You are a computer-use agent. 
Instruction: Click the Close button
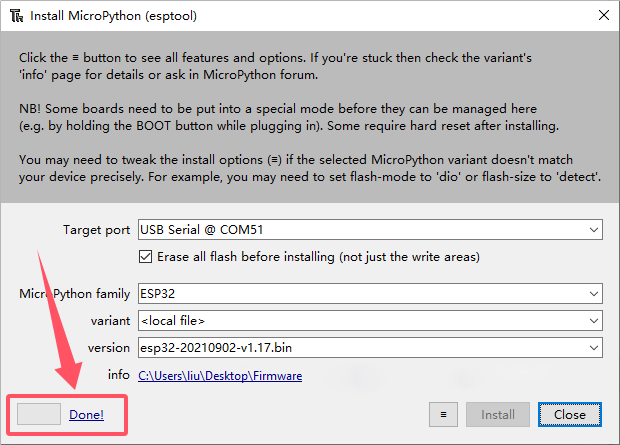[x=570, y=415]
